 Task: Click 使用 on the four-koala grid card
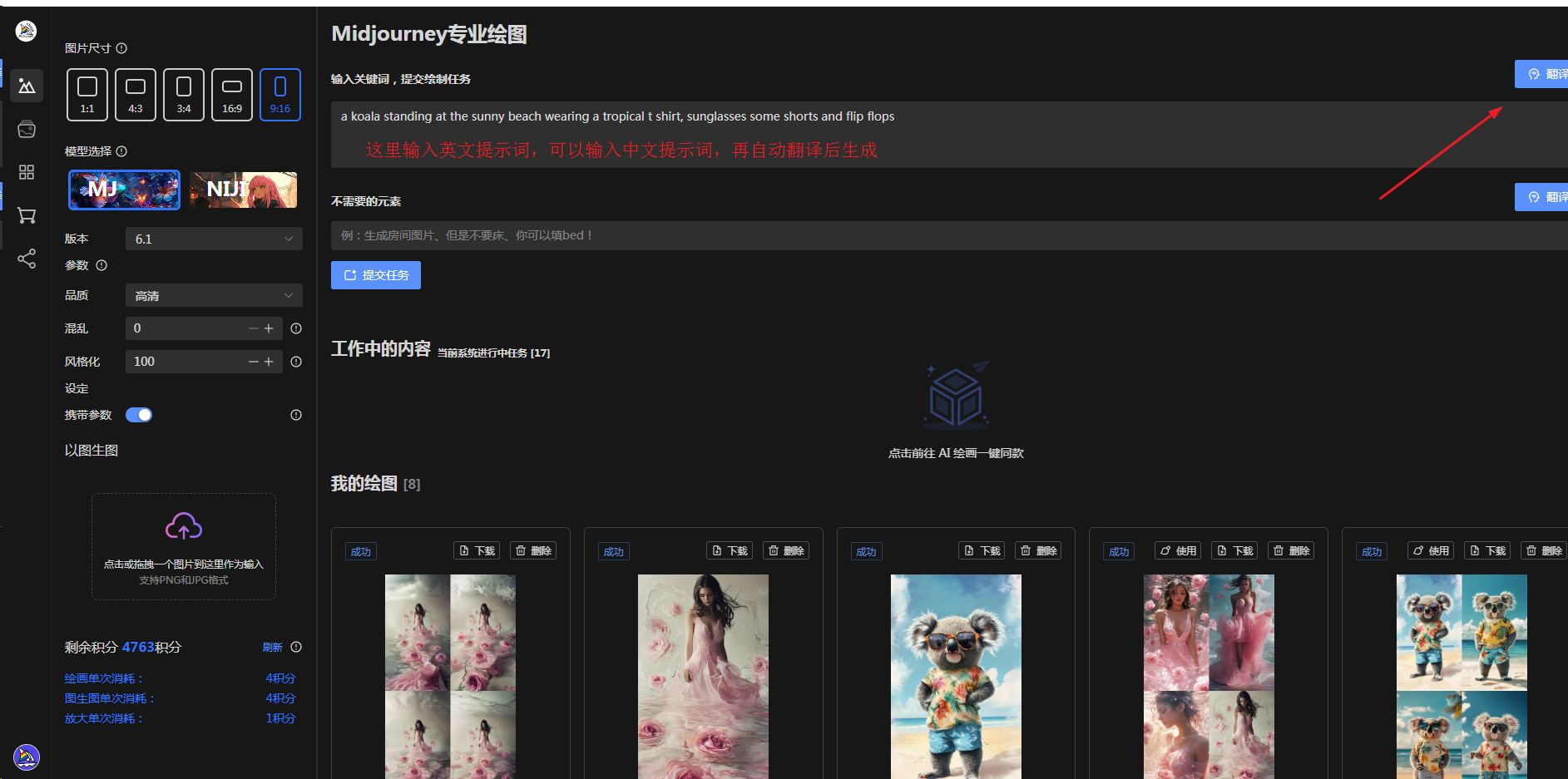pos(1431,550)
